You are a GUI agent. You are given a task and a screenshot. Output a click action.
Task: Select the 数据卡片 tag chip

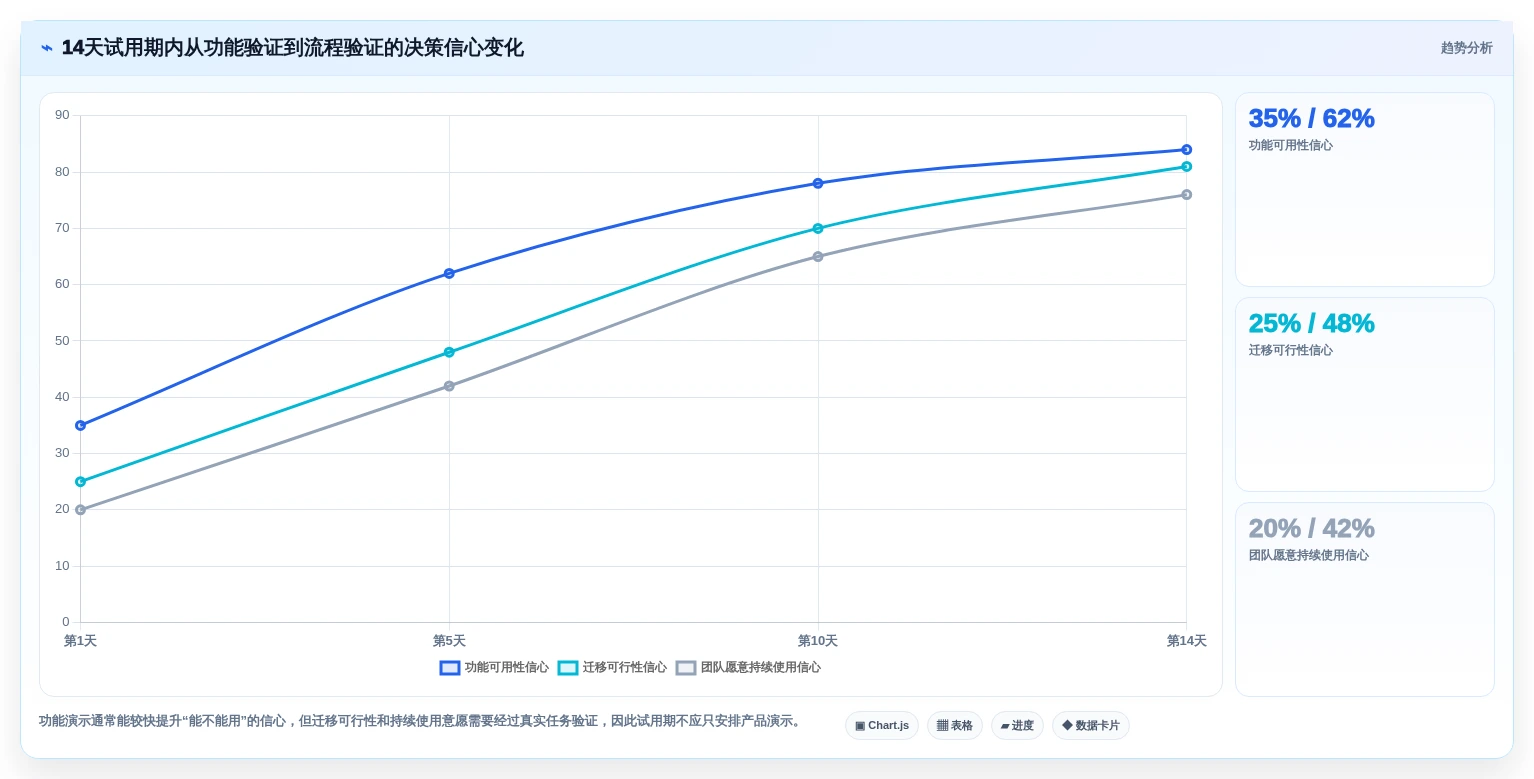(x=1091, y=726)
